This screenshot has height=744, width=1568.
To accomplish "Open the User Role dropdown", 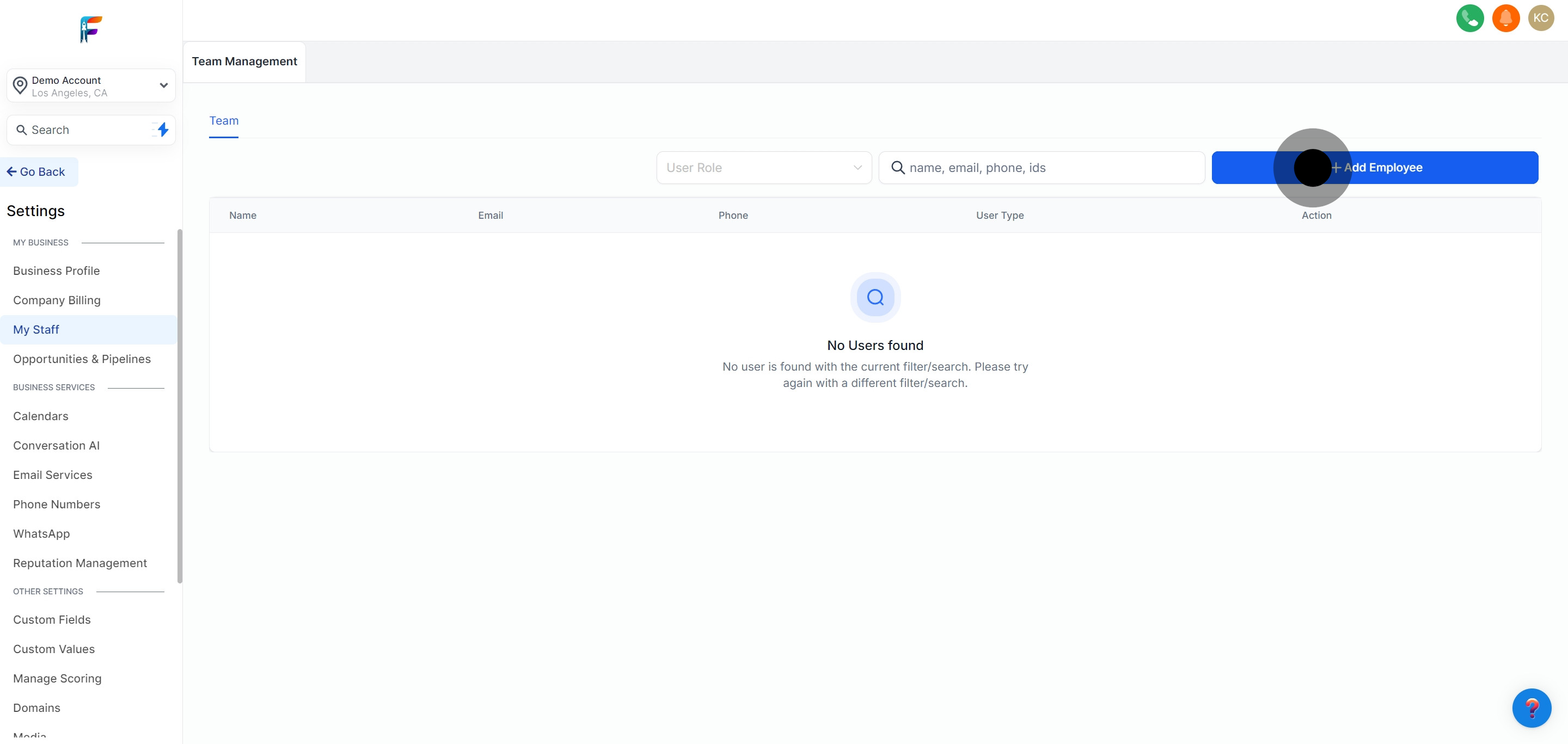I will [763, 167].
